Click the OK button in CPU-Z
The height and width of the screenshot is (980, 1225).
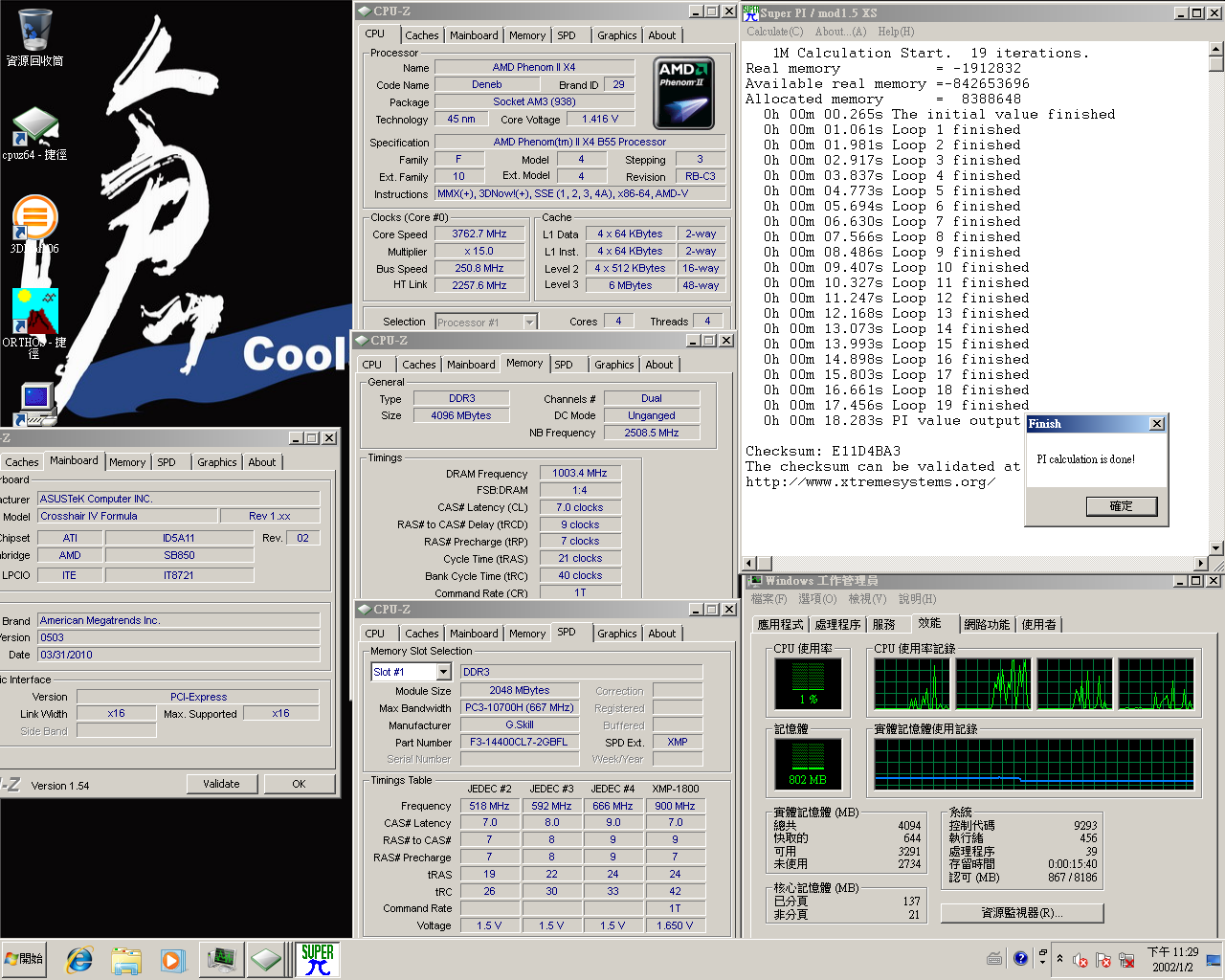click(x=299, y=784)
